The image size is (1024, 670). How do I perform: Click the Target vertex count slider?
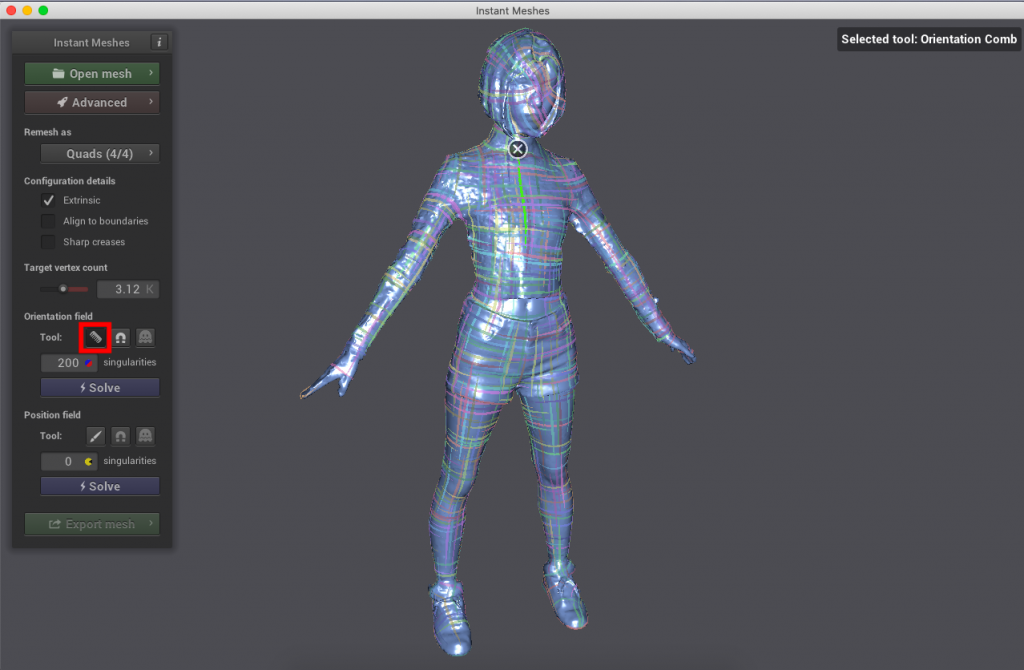tap(64, 289)
